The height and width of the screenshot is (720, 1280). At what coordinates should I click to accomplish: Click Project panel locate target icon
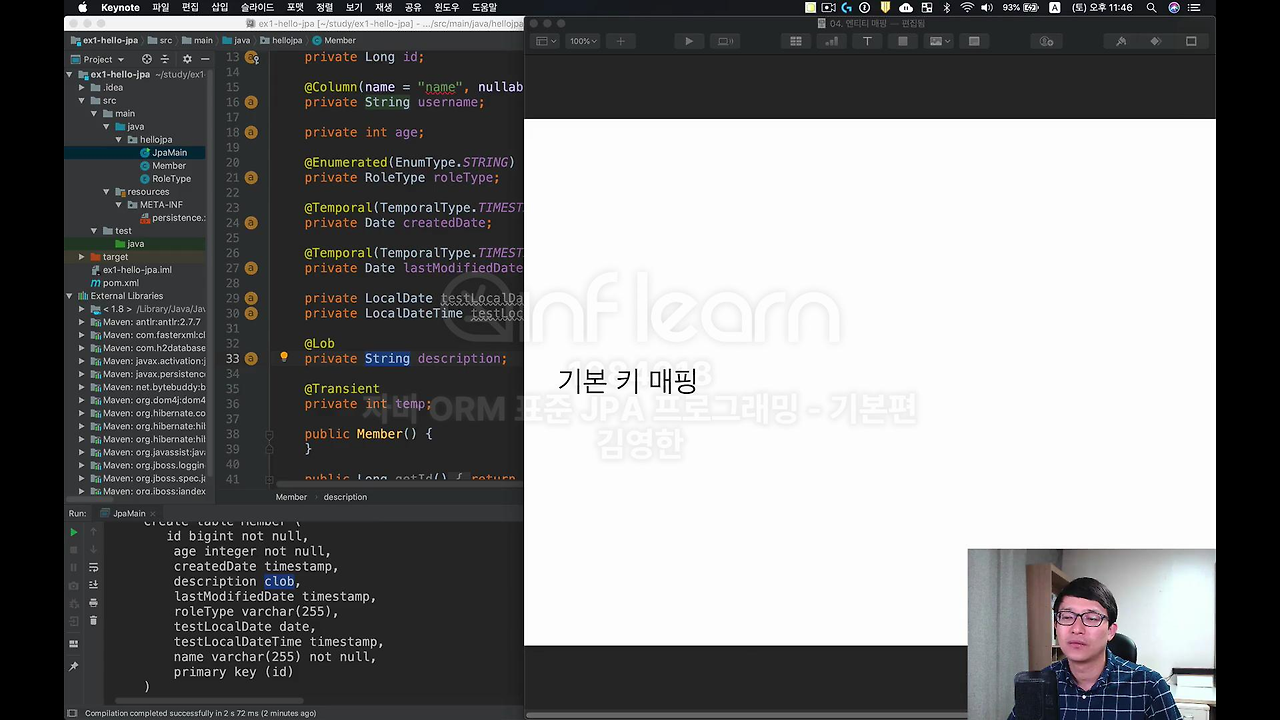[149, 59]
